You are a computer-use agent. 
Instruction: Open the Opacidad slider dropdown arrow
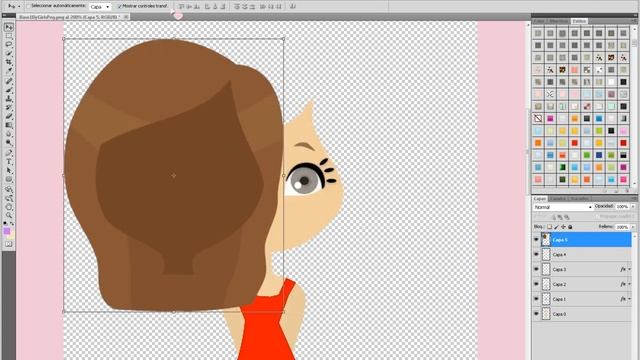tap(633, 207)
